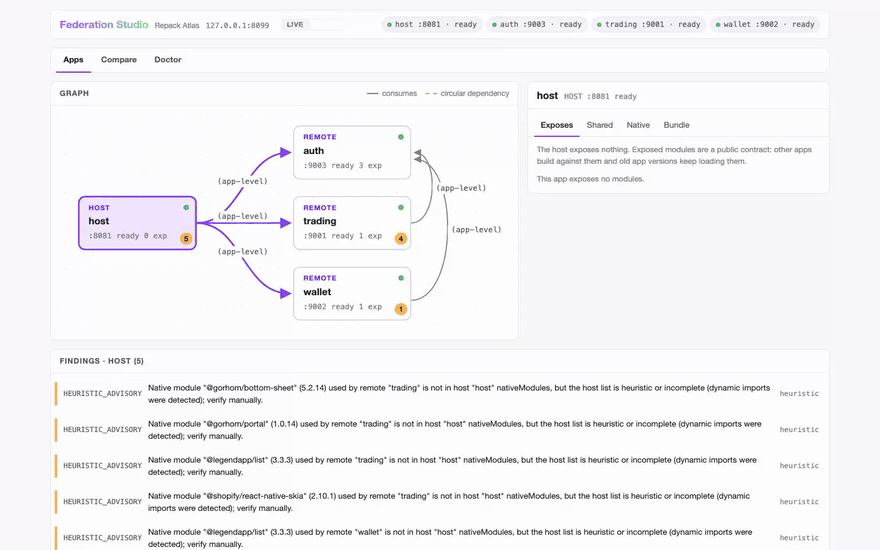880x550 pixels.
Task: Click ':9003 ready 3 exp' on auth node
Action: tap(342, 166)
